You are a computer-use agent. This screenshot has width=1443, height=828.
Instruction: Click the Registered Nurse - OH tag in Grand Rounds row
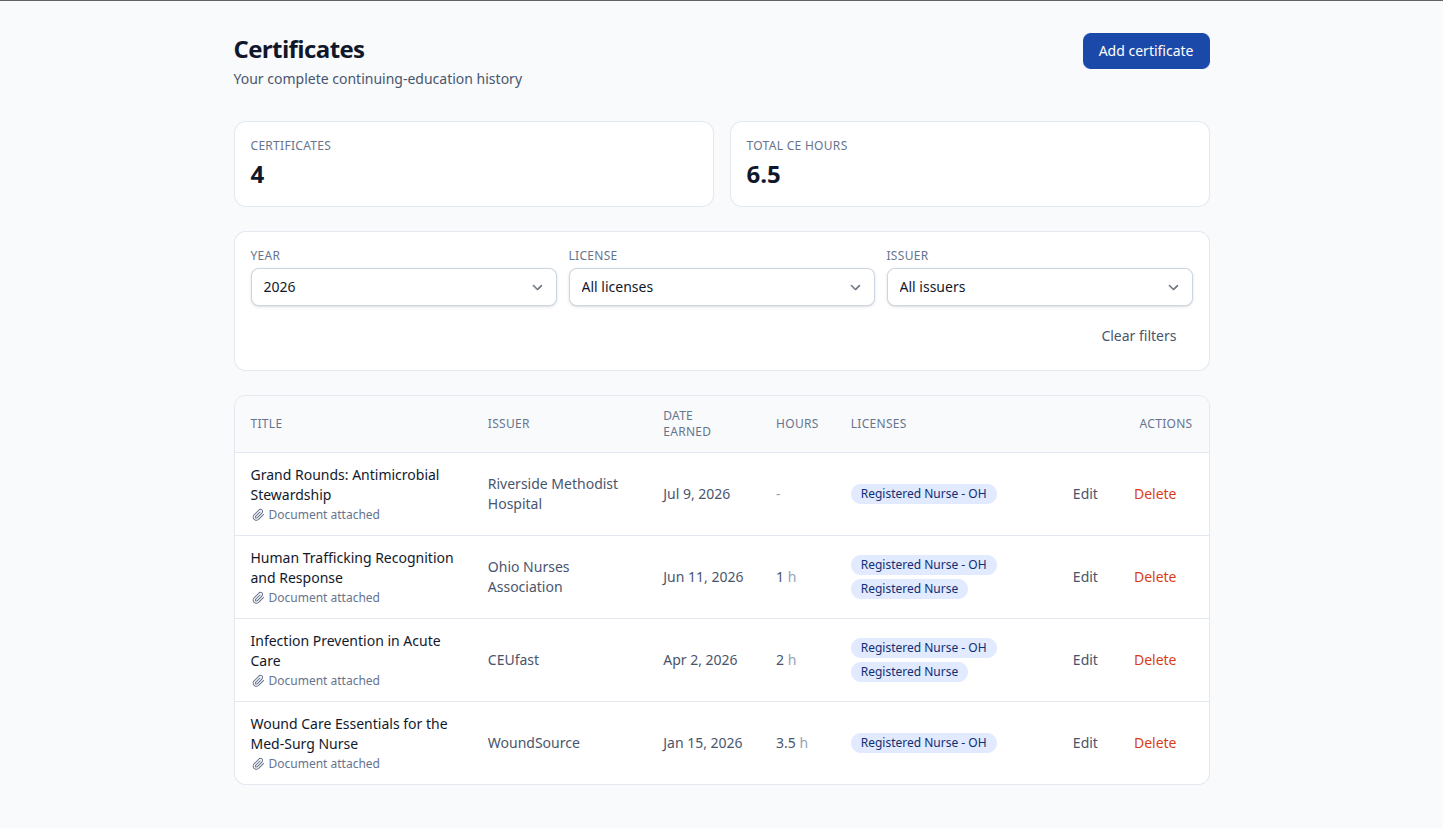[924, 494]
